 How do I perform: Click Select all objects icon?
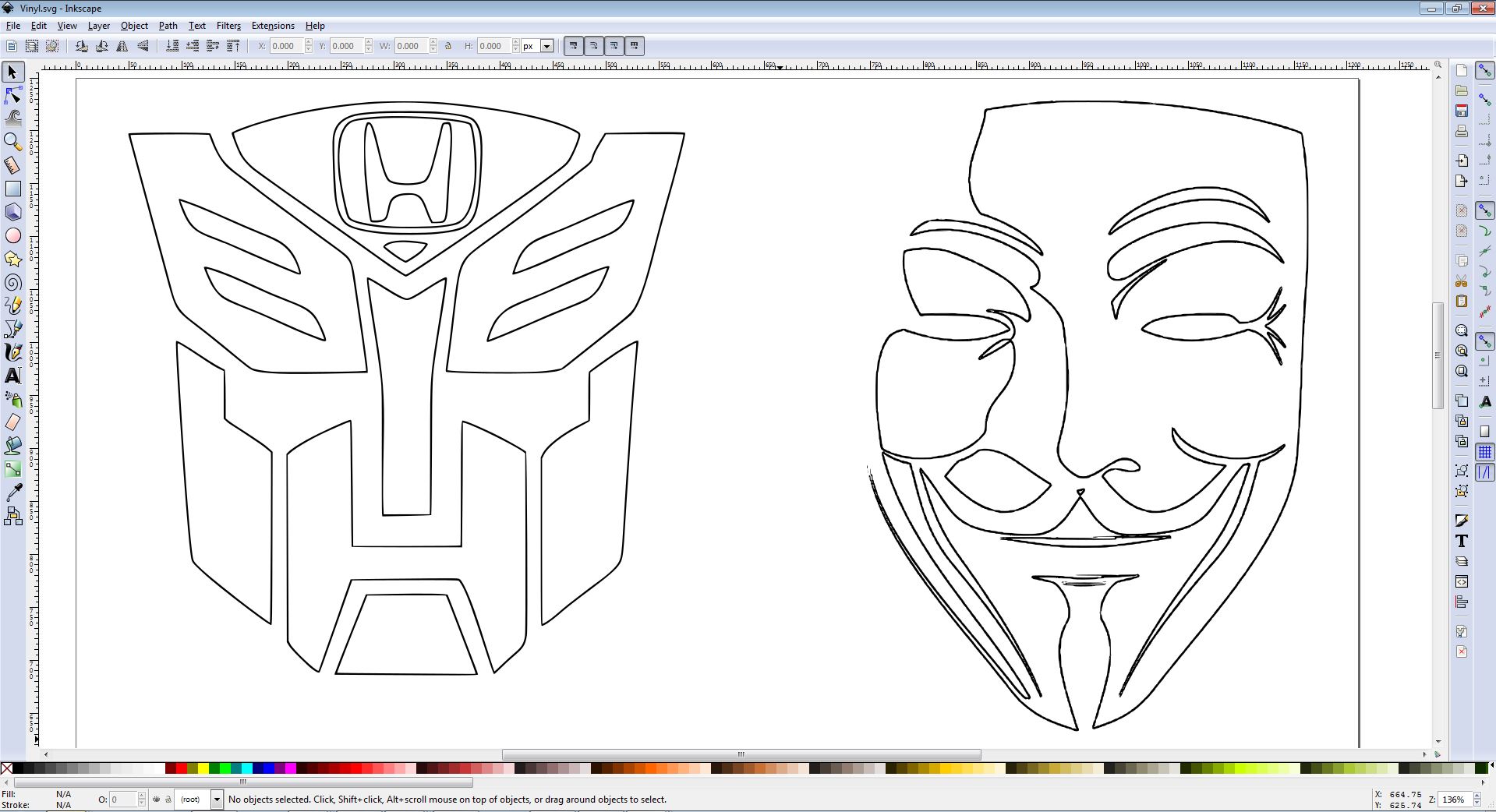[x=12, y=46]
